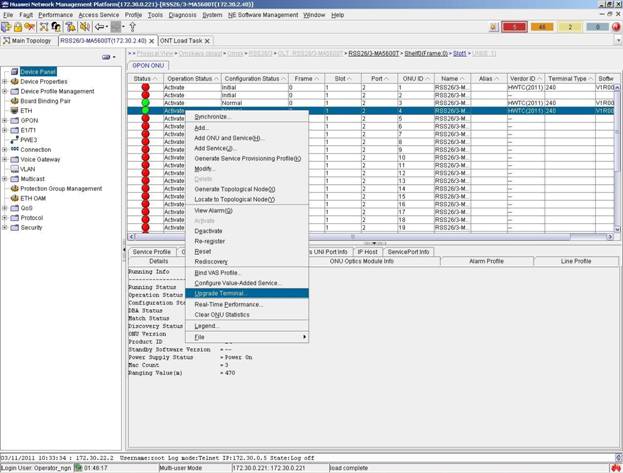Switch to the Main Topology tab

pos(27,41)
